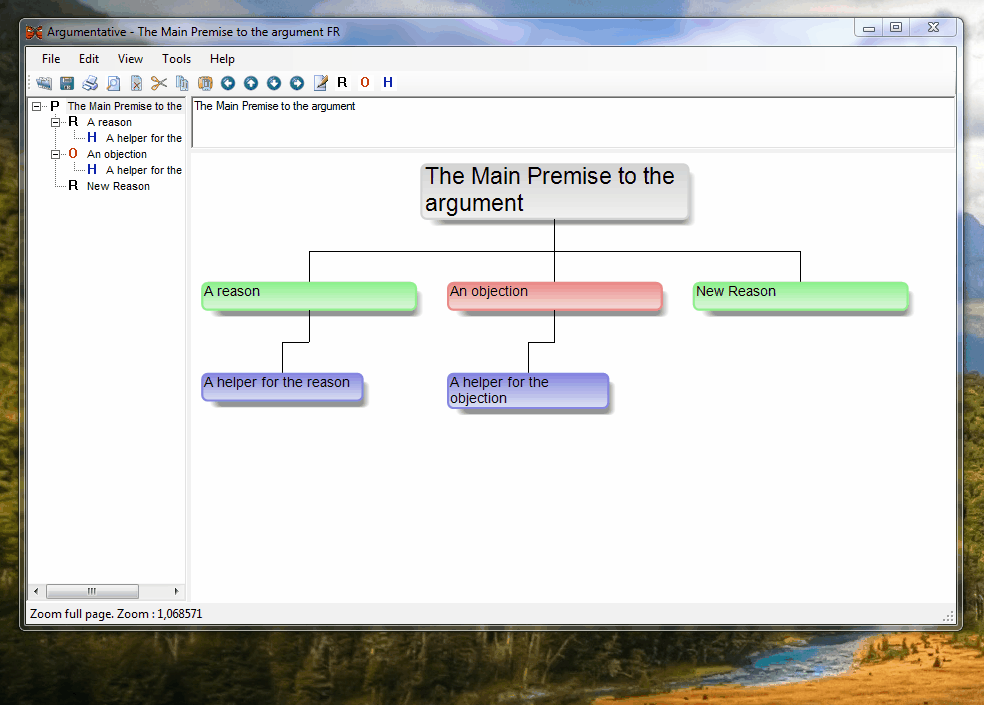The width and height of the screenshot is (984, 705).
Task: Click the green 'New Reason' box
Action: tap(800, 296)
